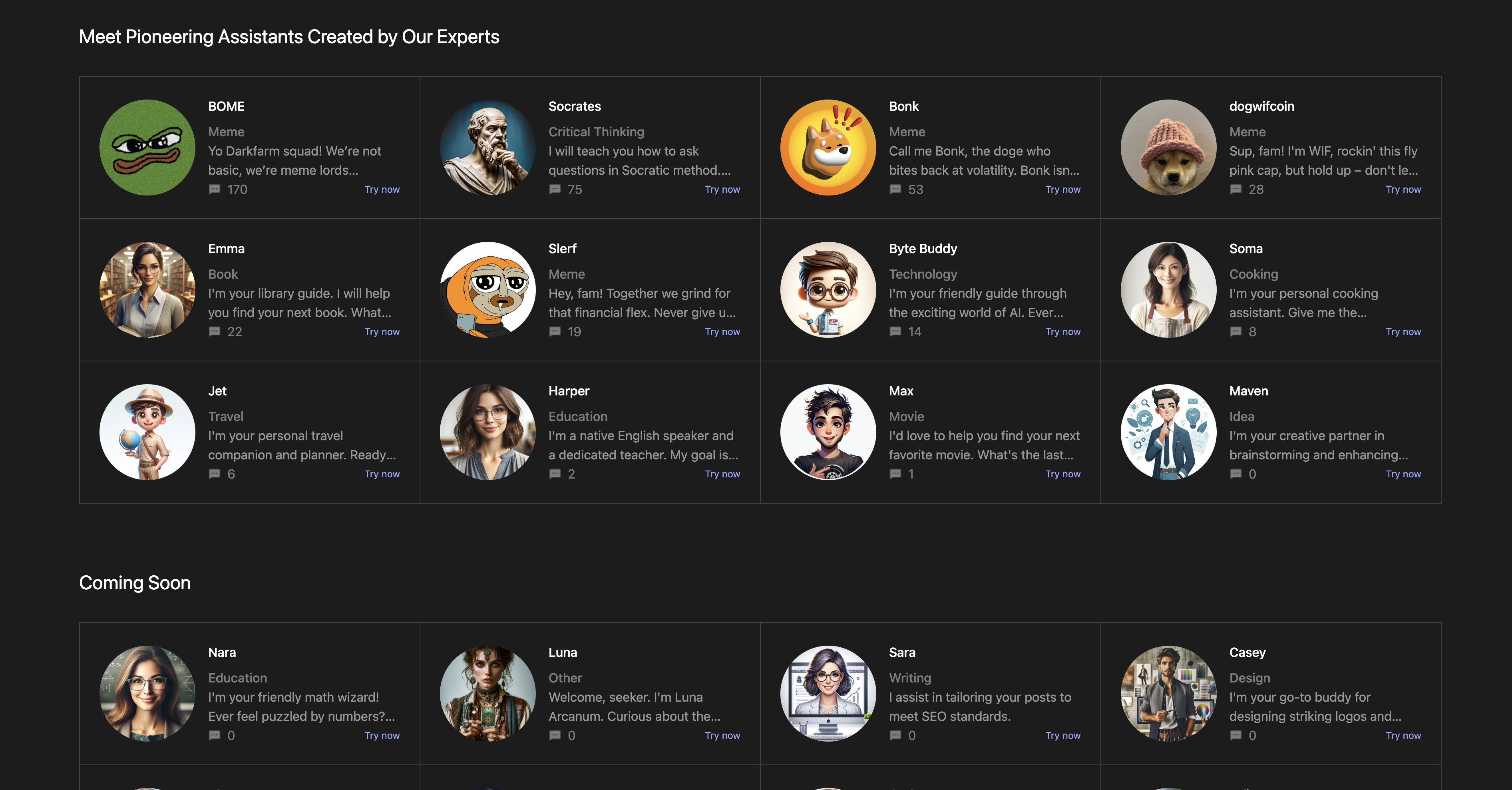Select the dogwifcoin puppy avatar
Screen dimensions: 1512x790
[1169, 148]
